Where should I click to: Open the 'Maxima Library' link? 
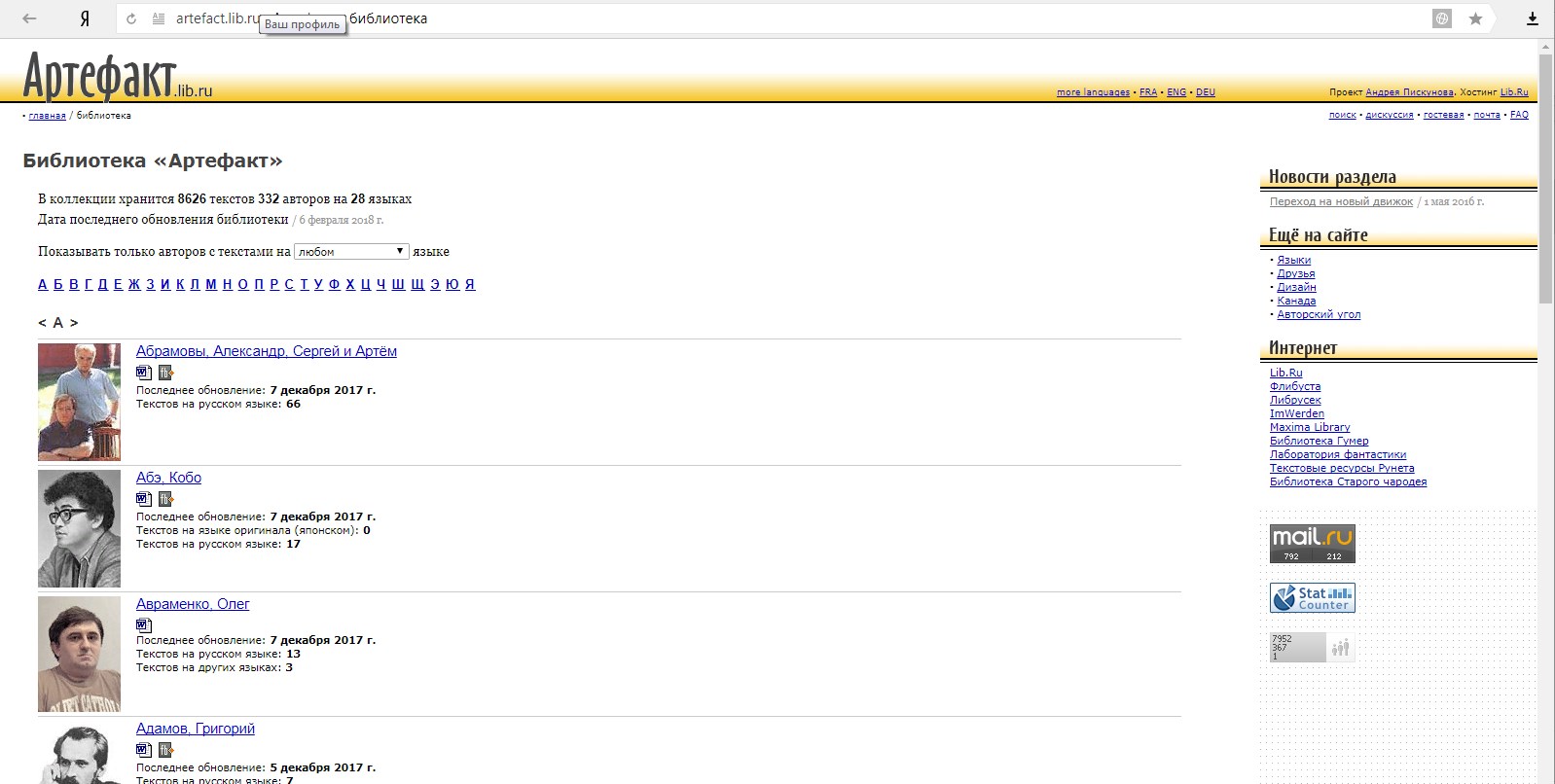click(x=1310, y=427)
